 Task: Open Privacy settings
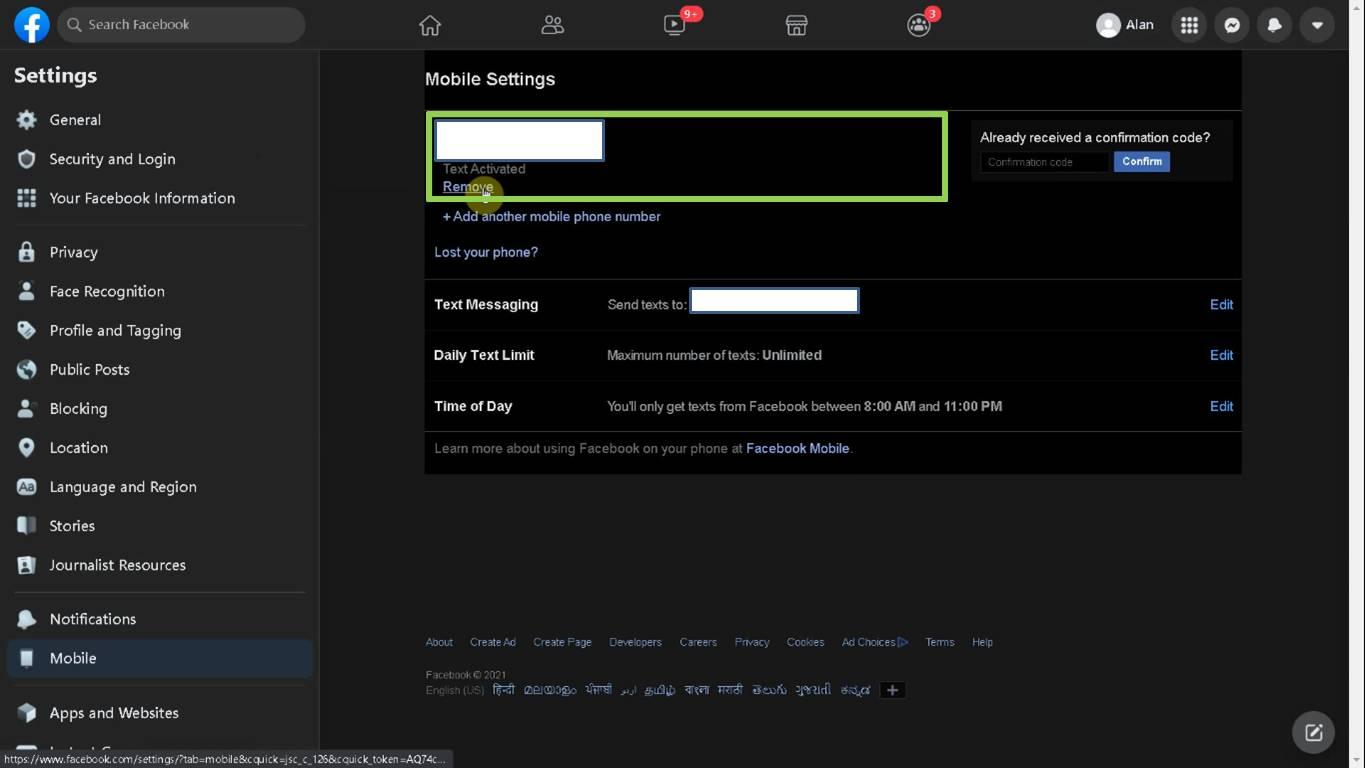[160, 252]
